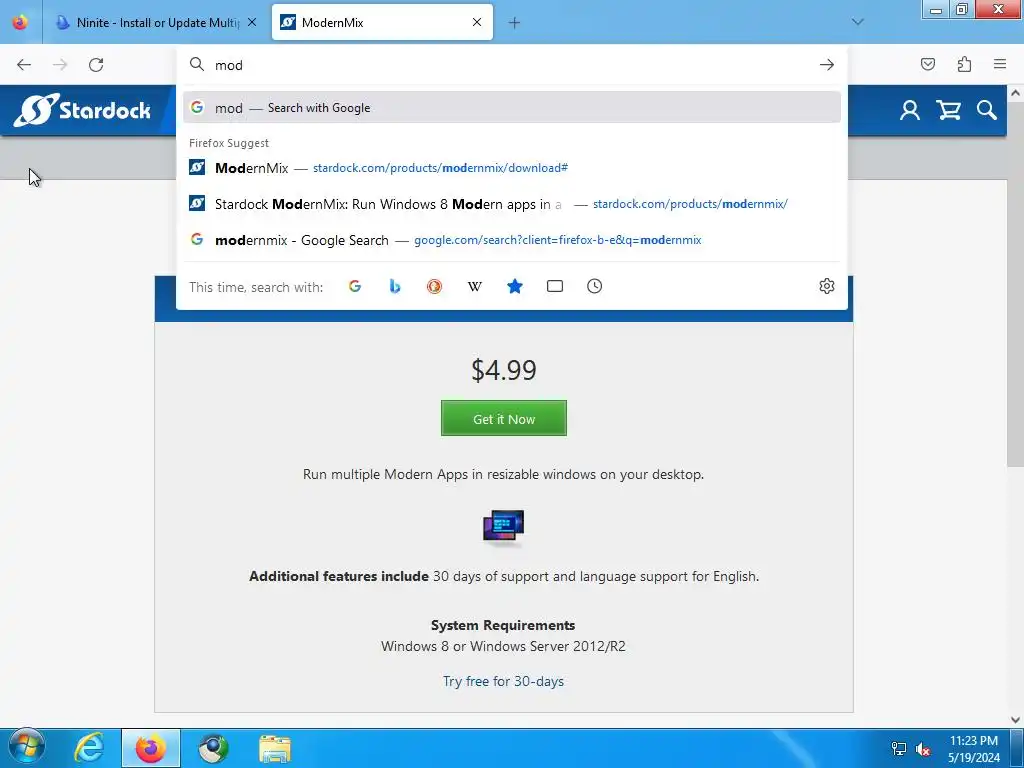Close the Ninite tab
The width and height of the screenshot is (1024, 768).
coord(252,22)
